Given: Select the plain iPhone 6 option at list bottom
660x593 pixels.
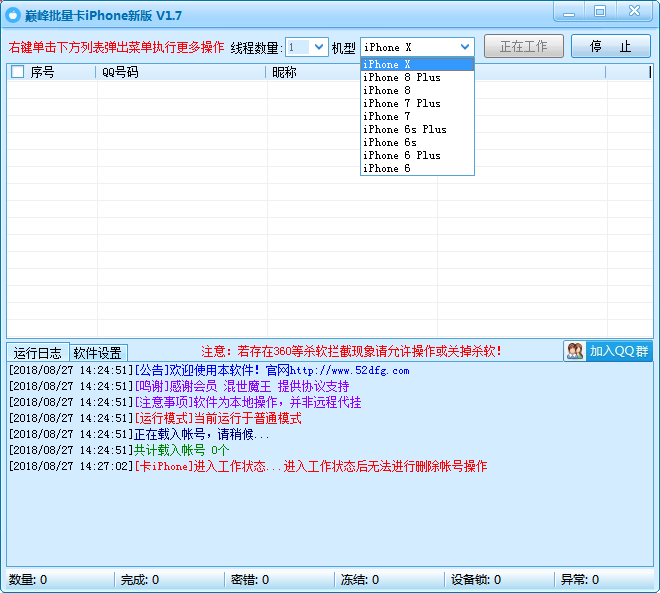Looking at the screenshot, I should click(417, 168).
